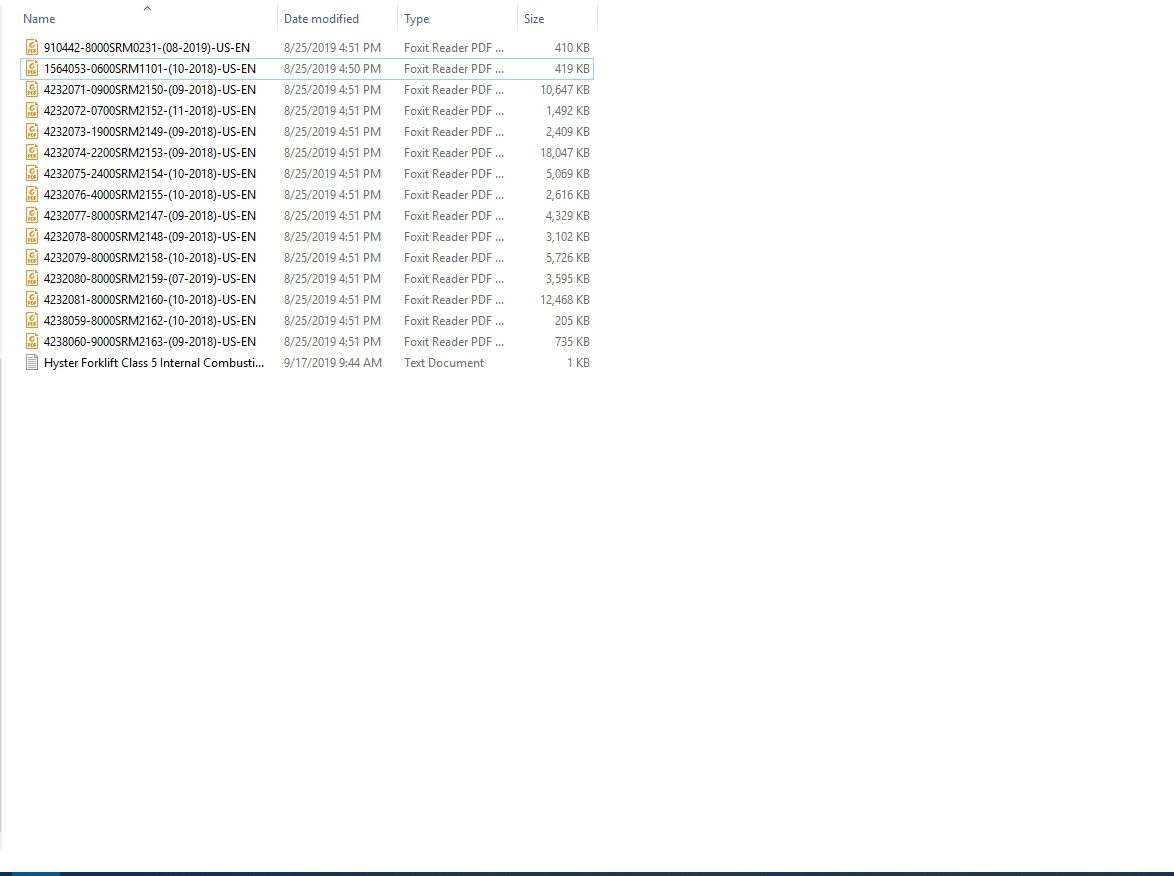Click the PDF icon for 4232079-8000SRM2158
Screen dimensions: 1174x876
tap(31, 257)
